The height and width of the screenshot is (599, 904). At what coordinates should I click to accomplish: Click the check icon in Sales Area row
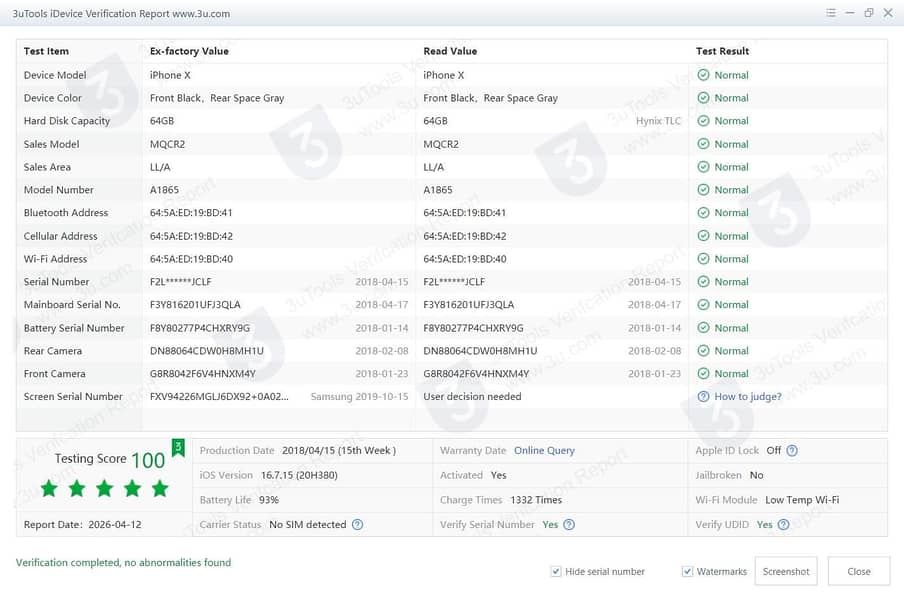pos(703,167)
